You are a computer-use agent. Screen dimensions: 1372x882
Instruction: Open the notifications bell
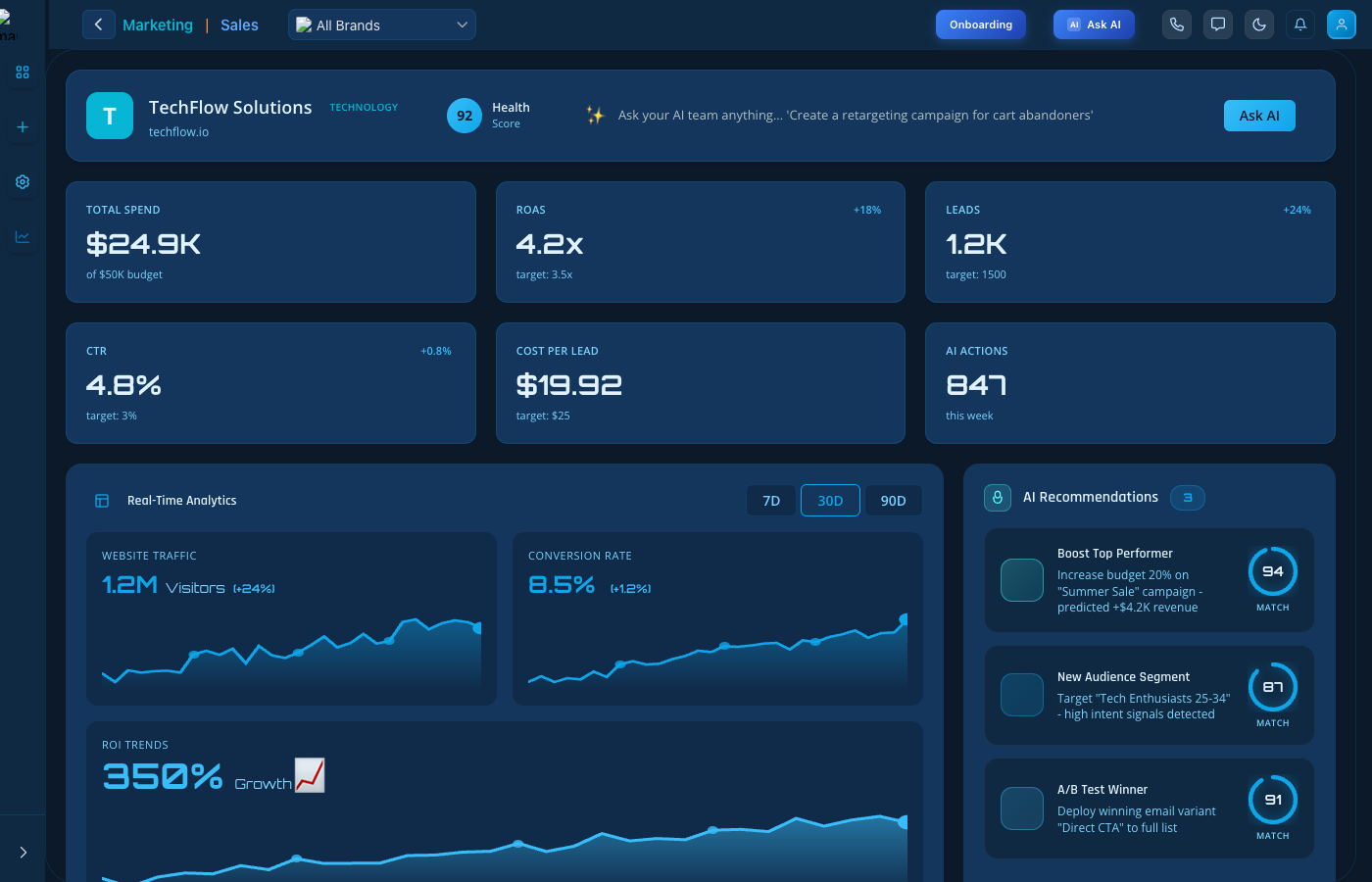(x=1300, y=24)
